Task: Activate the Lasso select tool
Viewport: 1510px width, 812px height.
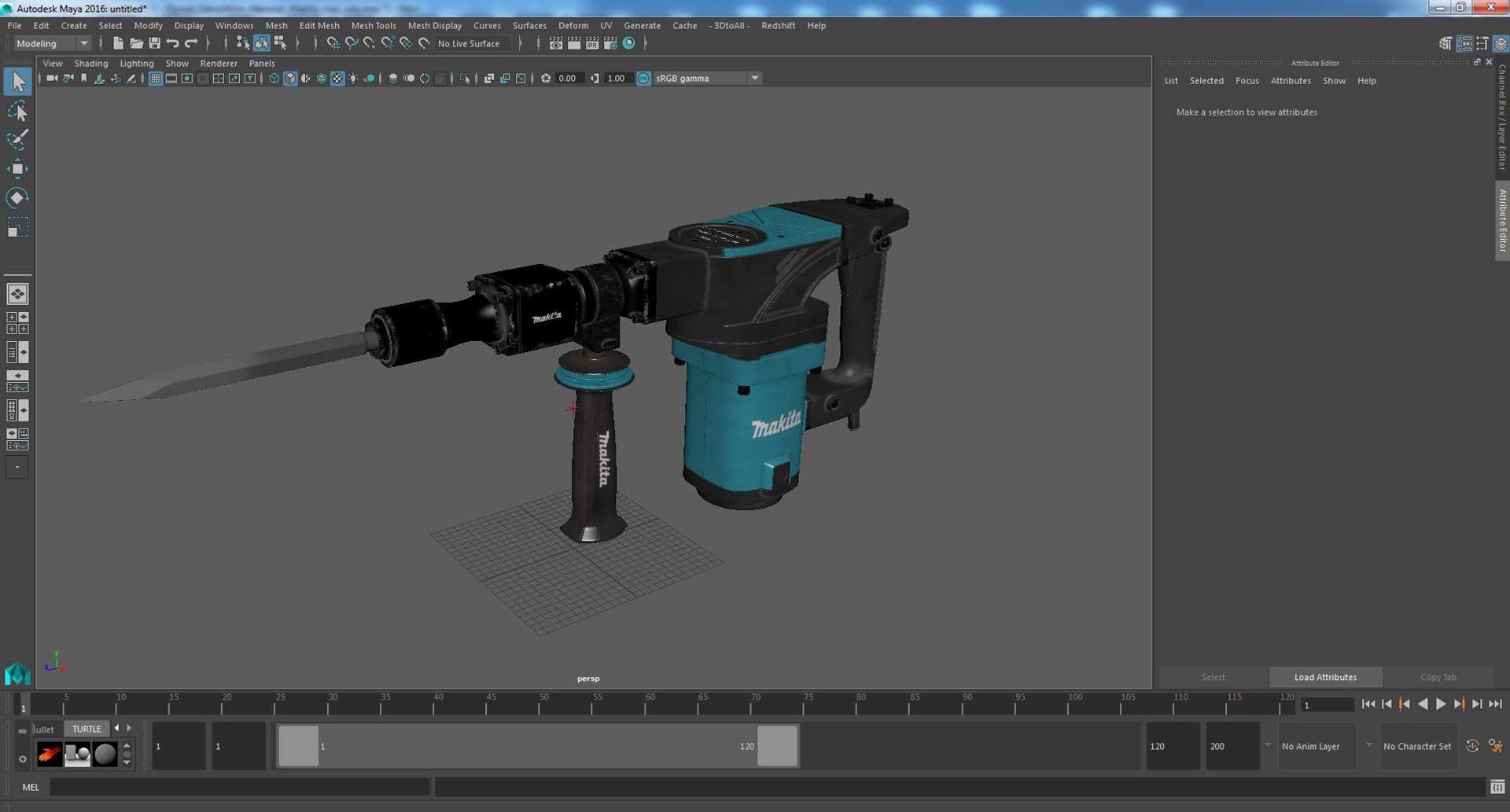Action: coord(17,111)
